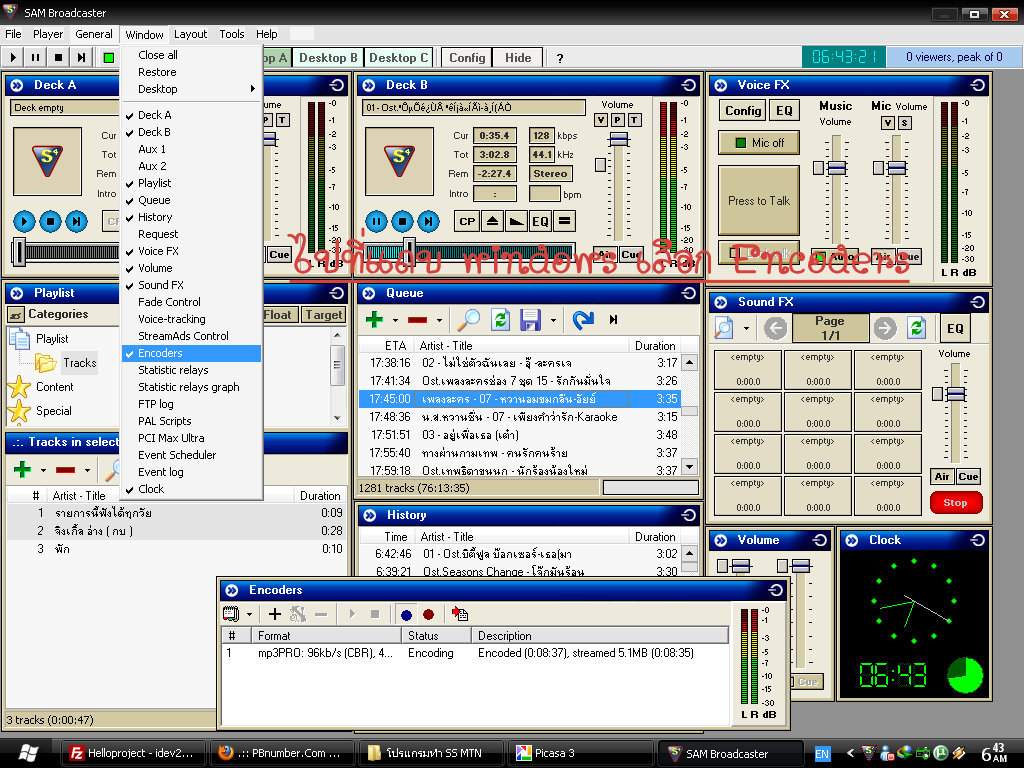
Task: Open the EQ on Deck B
Action: coord(540,221)
